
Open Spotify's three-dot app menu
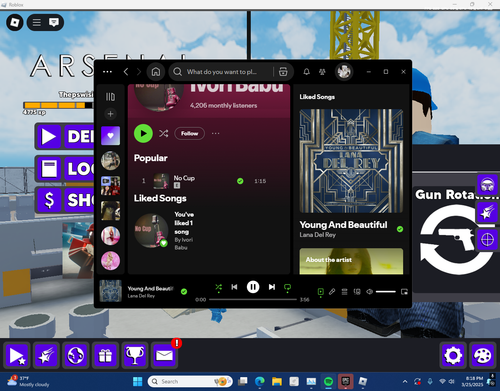point(107,72)
